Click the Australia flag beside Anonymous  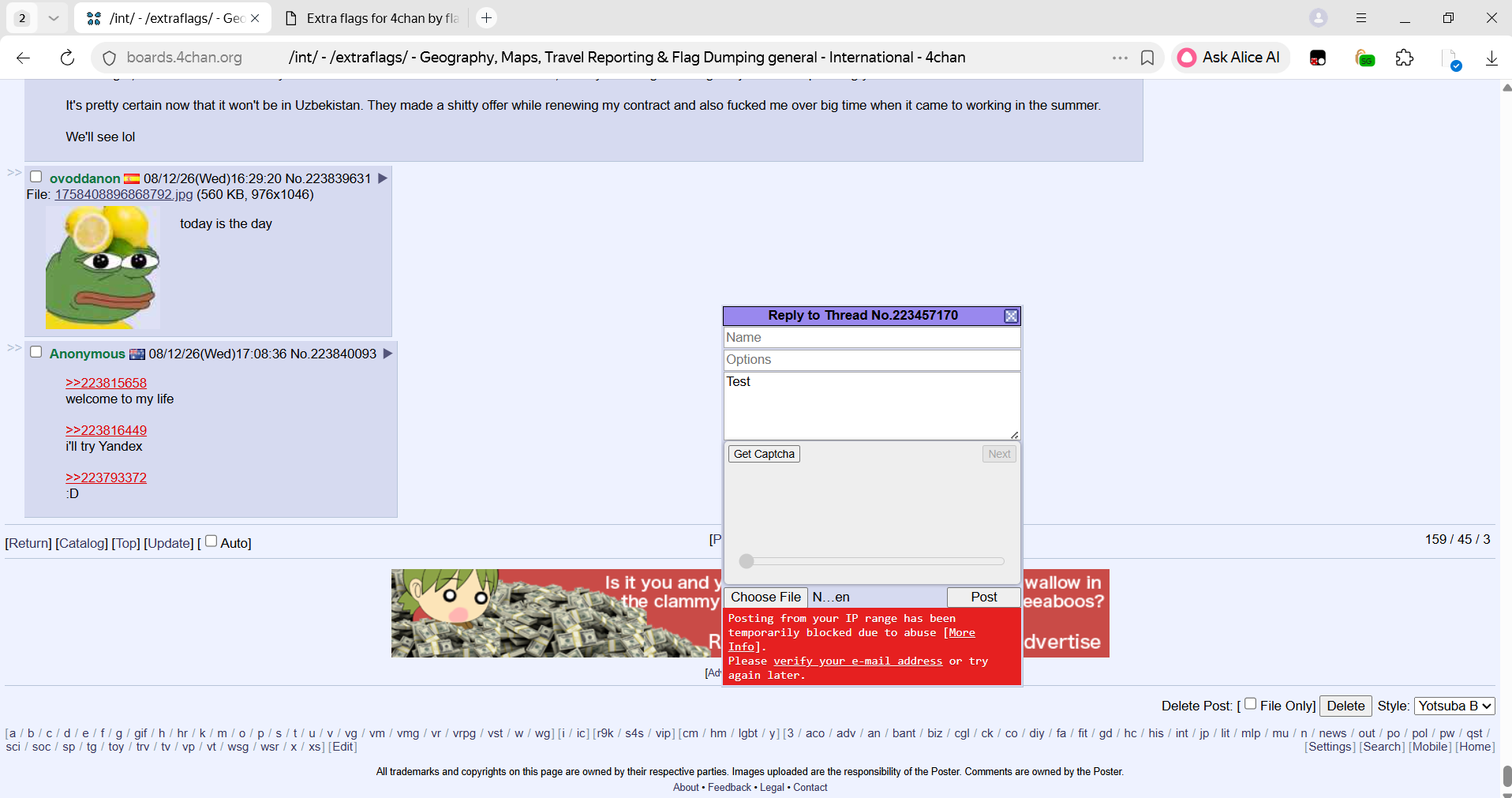(x=137, y=354)
